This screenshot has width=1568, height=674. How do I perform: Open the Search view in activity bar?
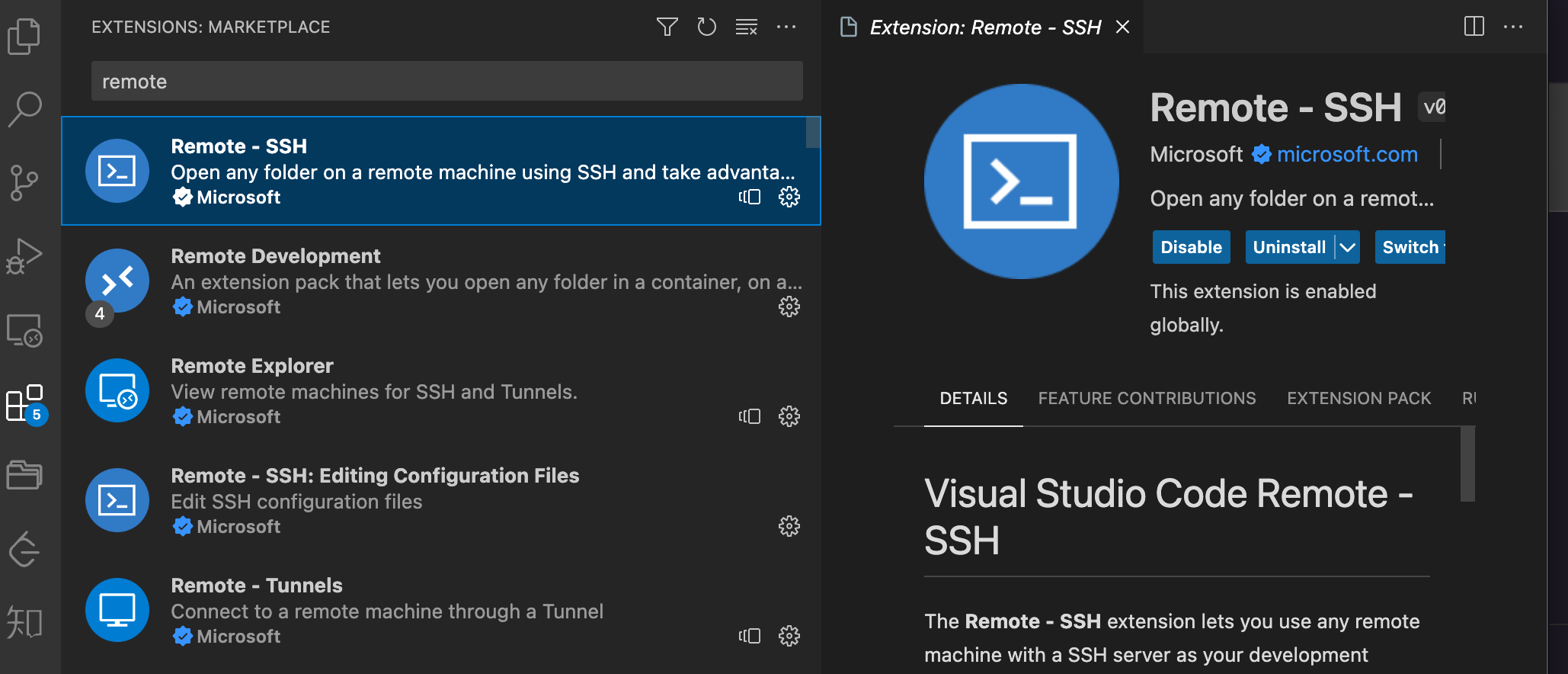[x=24, y=109]
